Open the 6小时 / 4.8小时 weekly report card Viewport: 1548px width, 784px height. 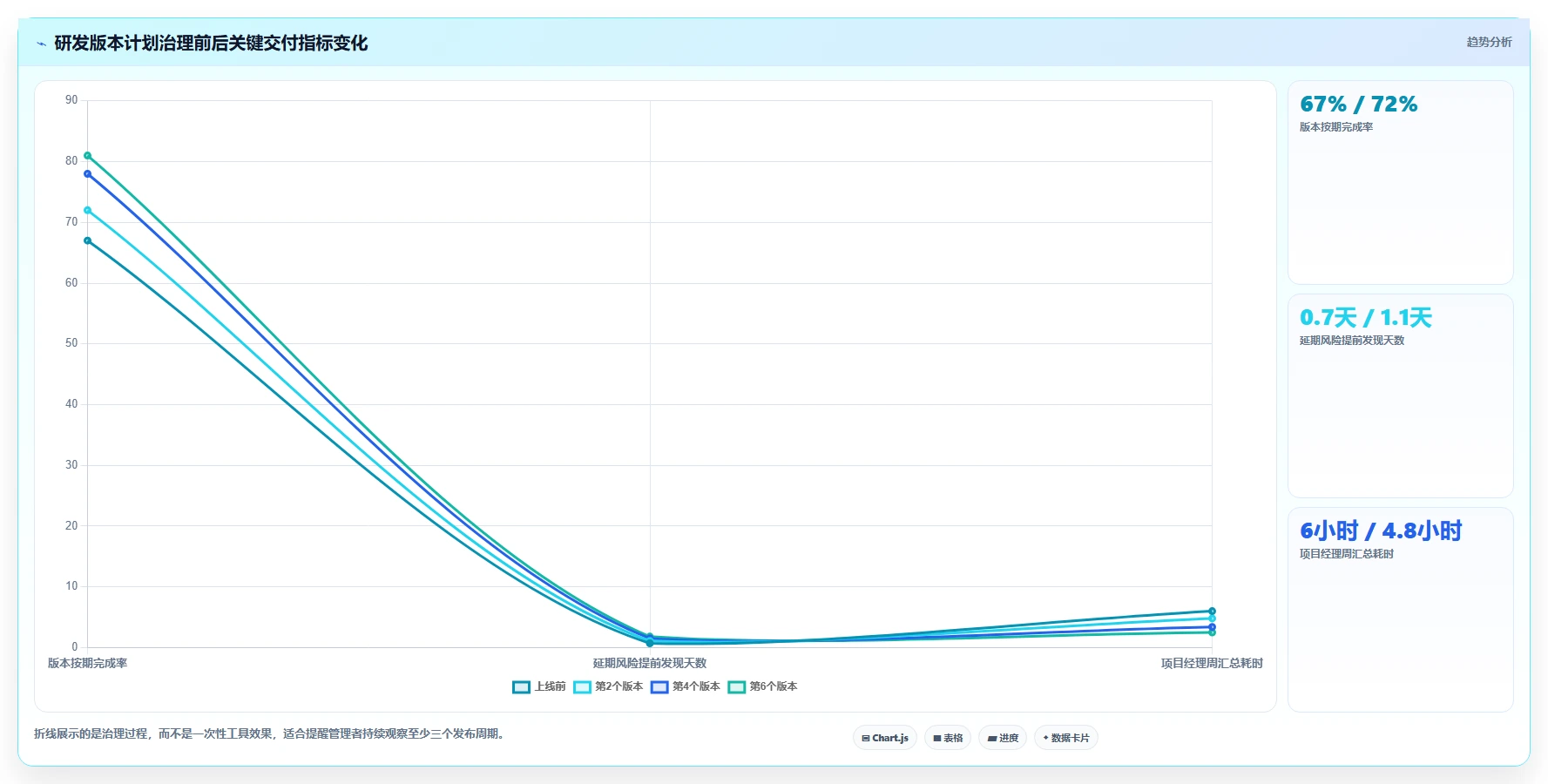1401,610
